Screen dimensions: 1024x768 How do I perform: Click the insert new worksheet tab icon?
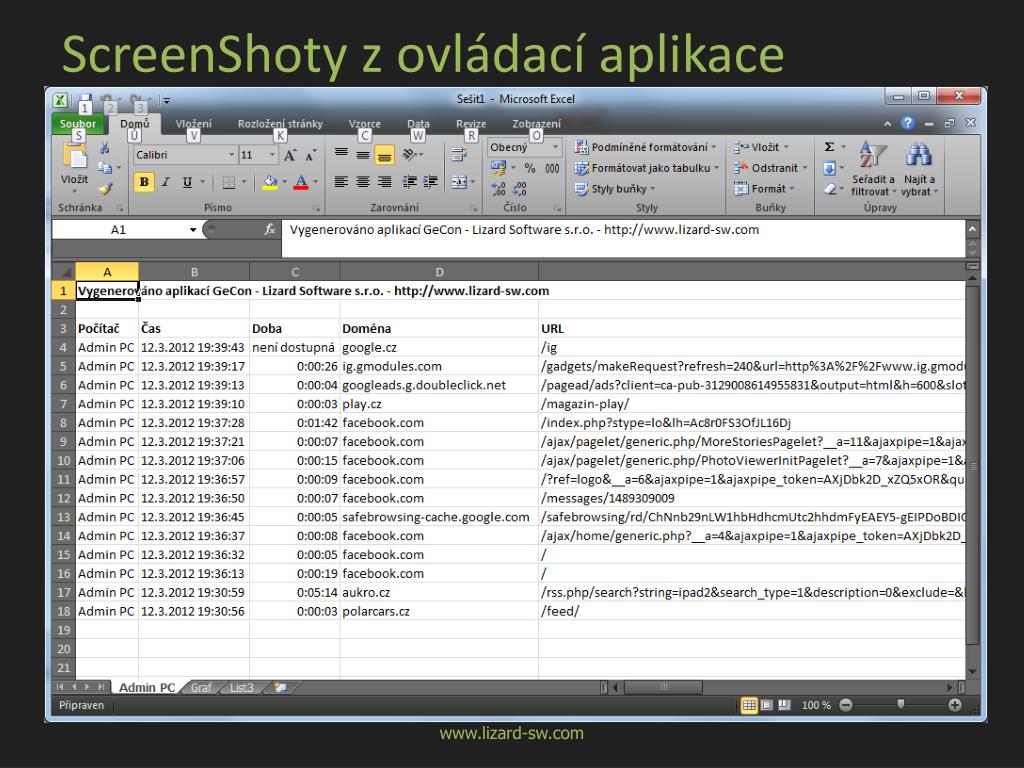[x=281, y=688]
